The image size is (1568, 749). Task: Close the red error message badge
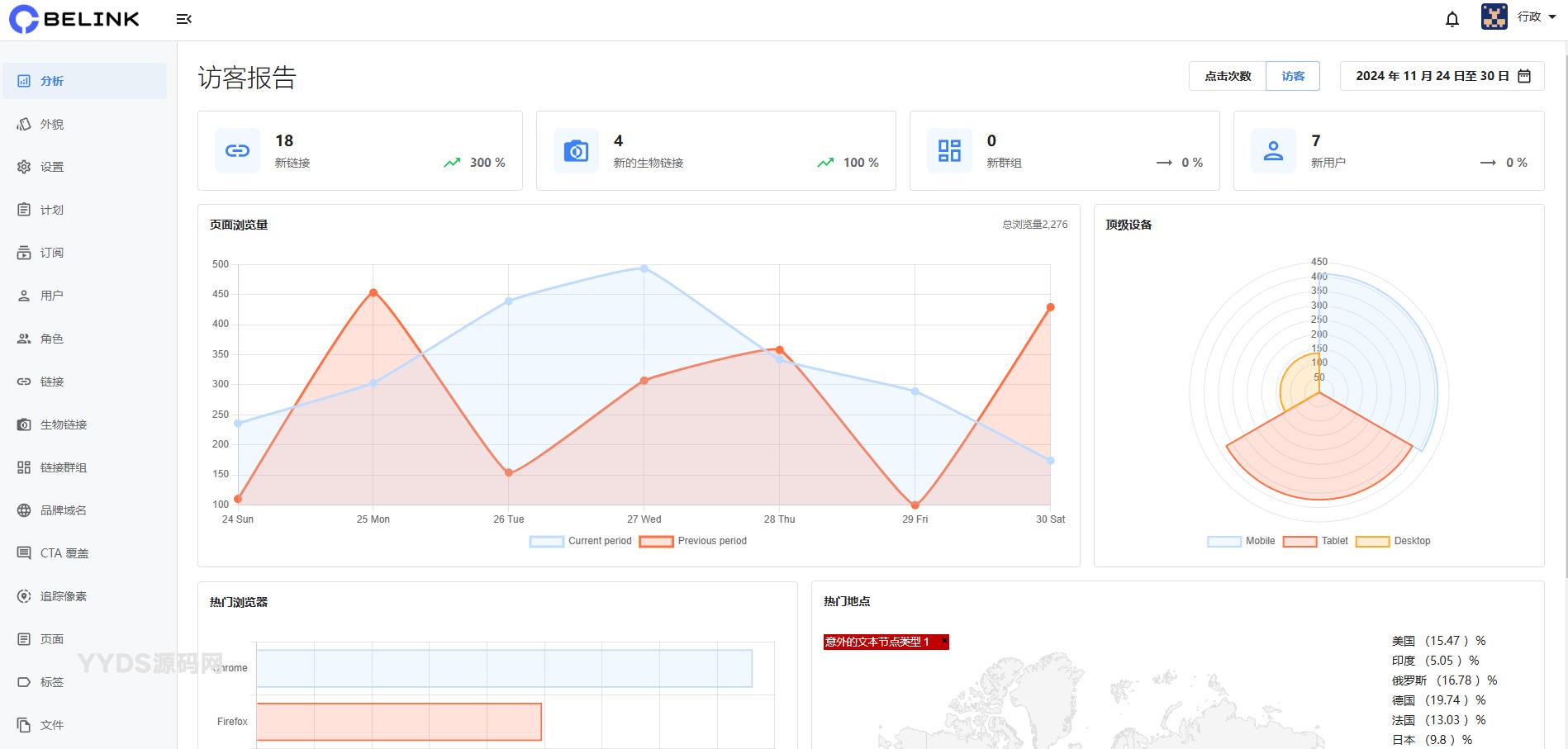(944, 641)
